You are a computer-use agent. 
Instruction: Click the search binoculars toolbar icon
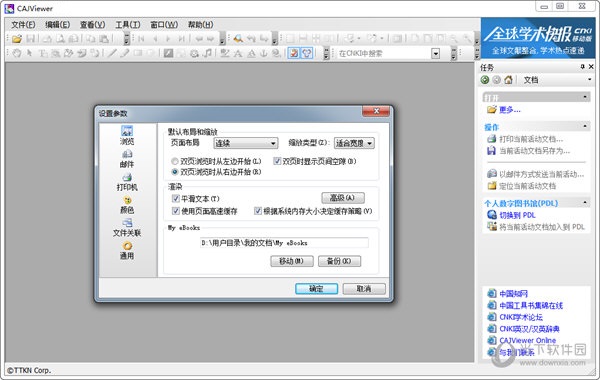[238, 39]
